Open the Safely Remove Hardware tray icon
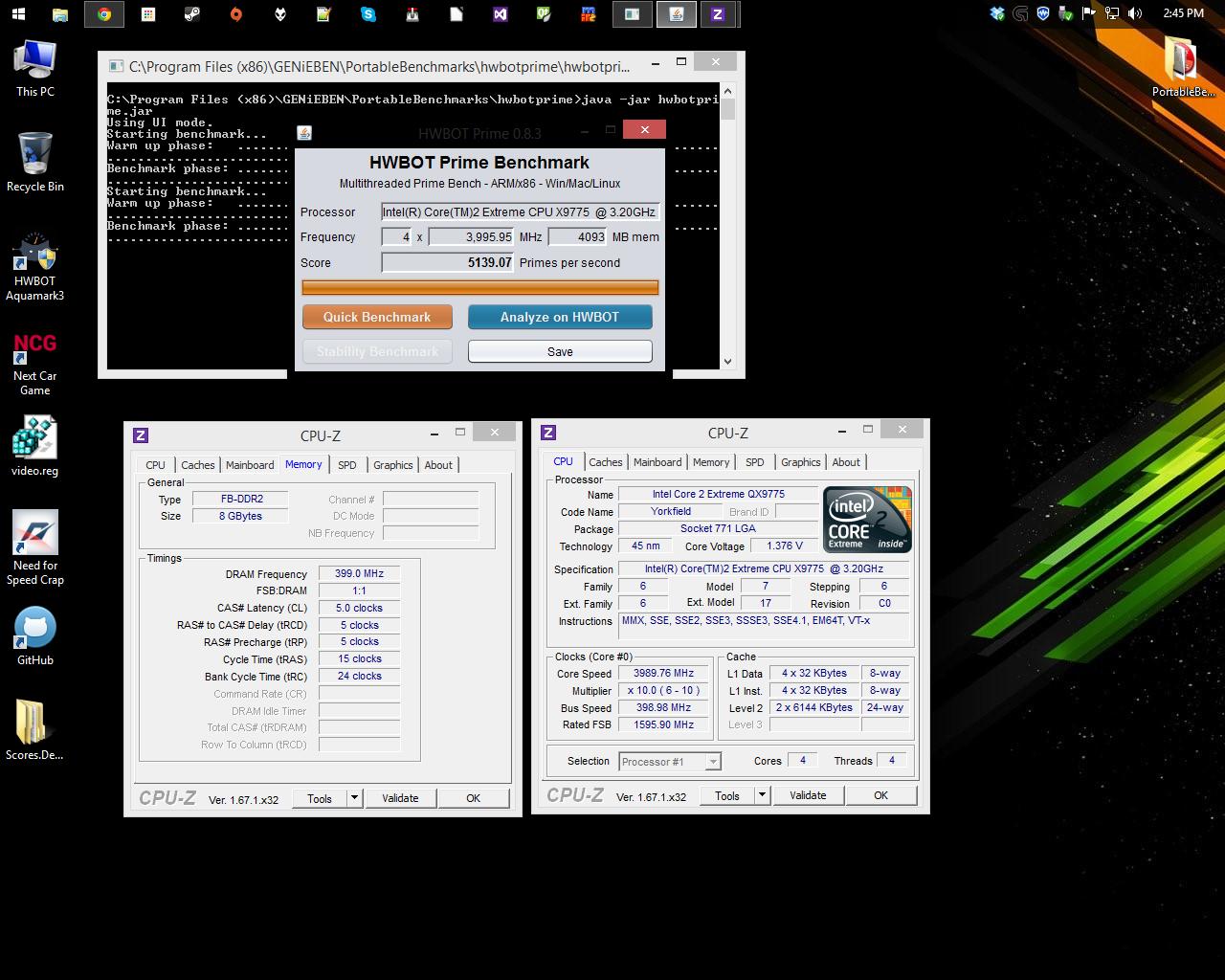1225x980 pixels. pos(1066,13)
